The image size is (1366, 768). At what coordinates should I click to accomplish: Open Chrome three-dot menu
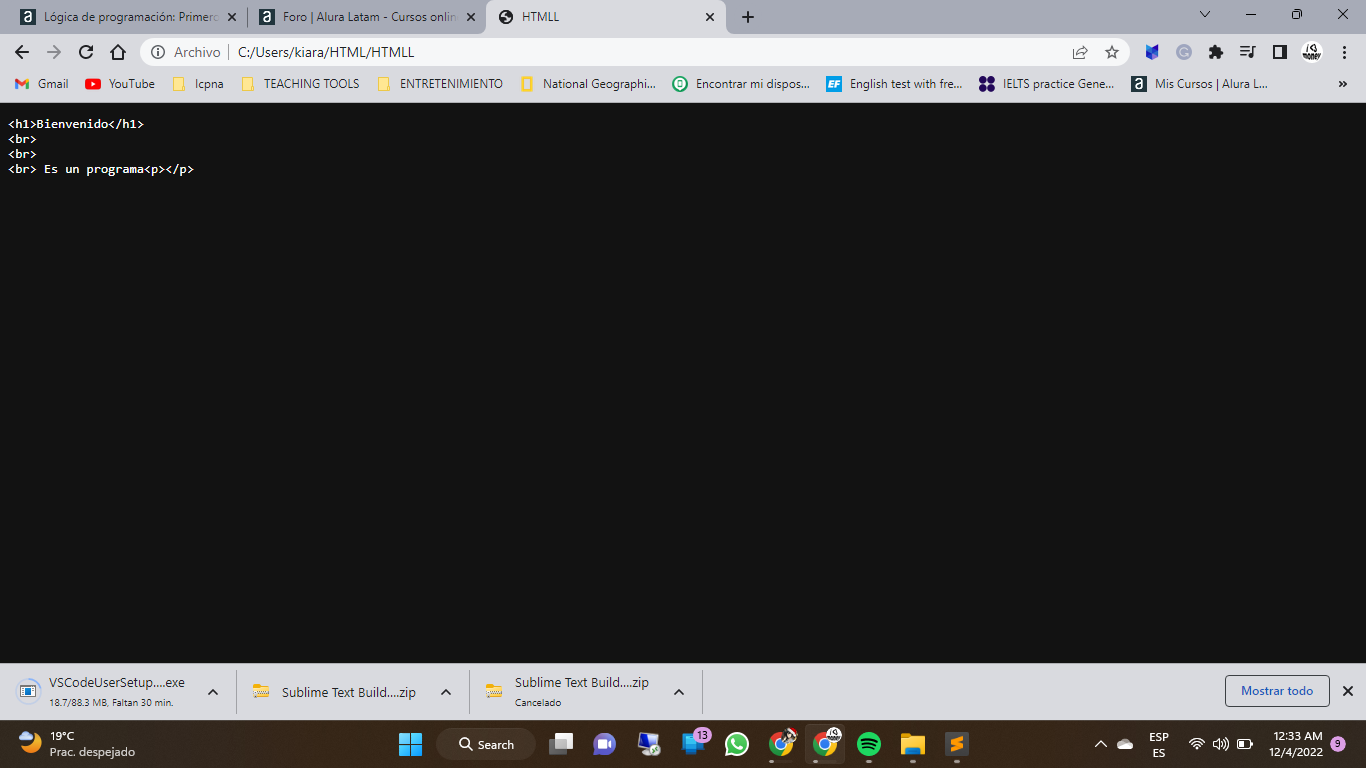(x=1343, y=52)
